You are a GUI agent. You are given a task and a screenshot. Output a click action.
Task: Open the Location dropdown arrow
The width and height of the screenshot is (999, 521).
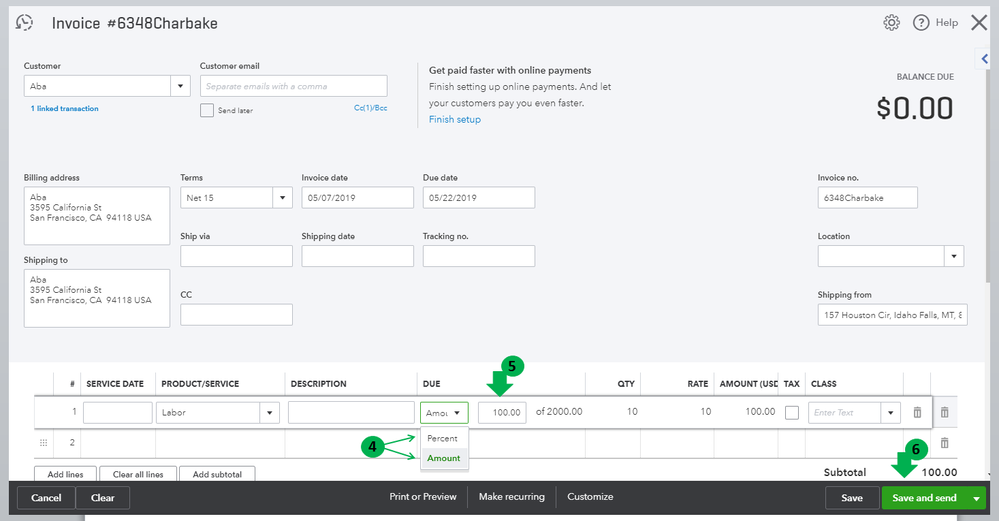(954, 256)
